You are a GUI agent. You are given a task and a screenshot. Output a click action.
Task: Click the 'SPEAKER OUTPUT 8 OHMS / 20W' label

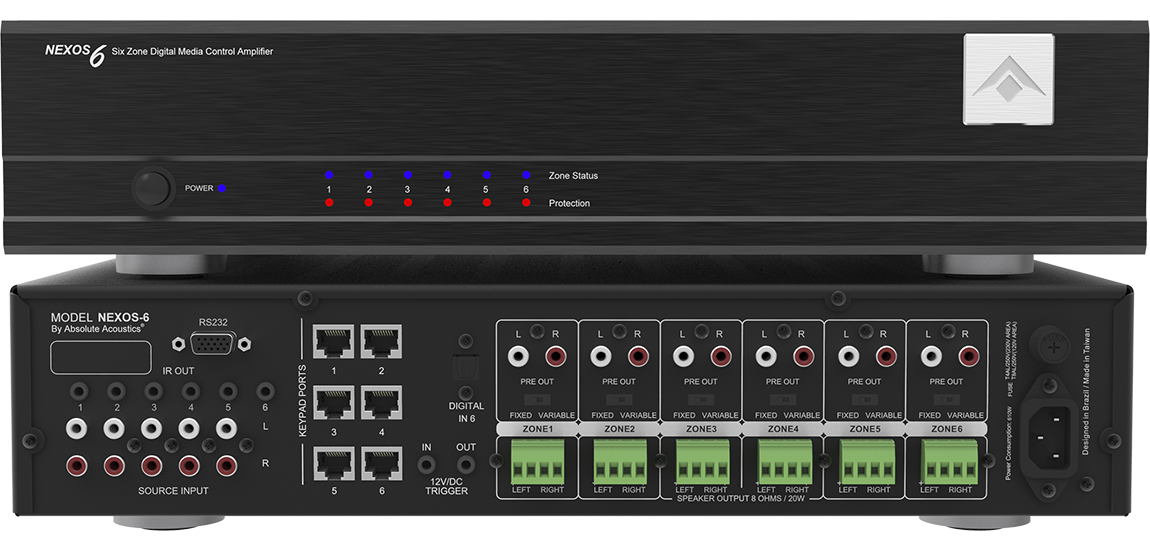(x=743, y=499)
